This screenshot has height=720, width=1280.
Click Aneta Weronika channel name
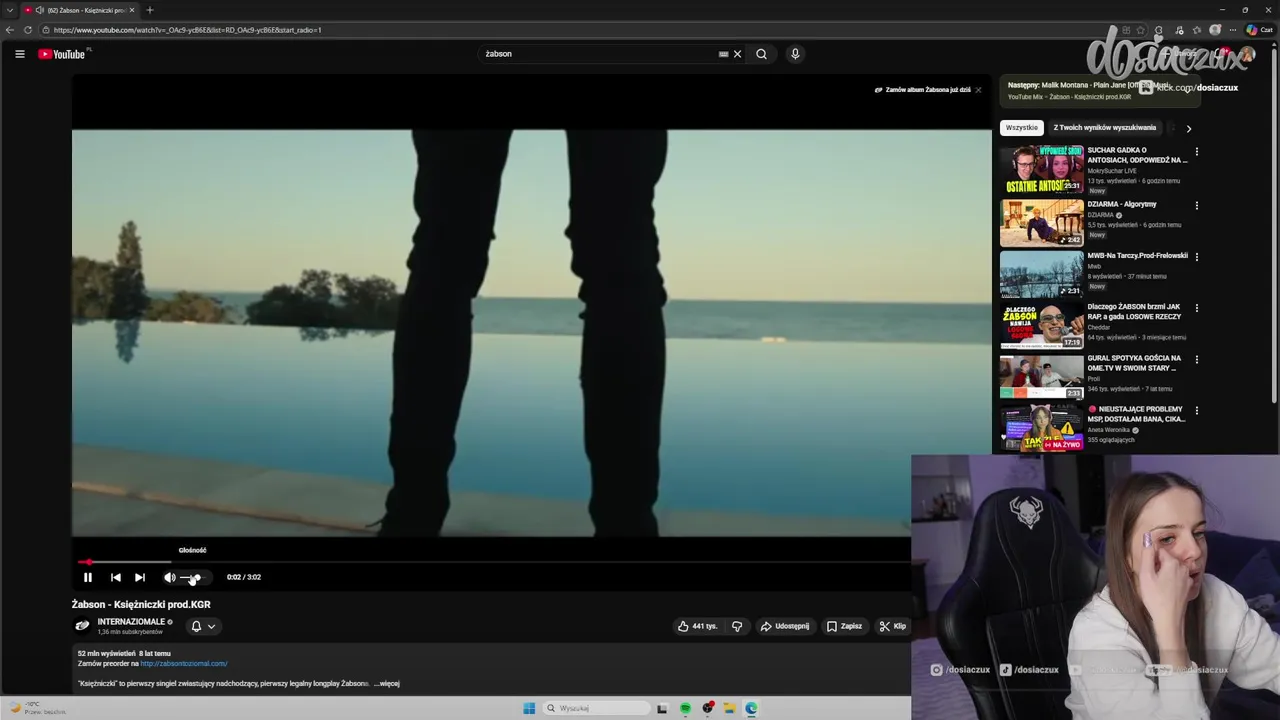pos(1109,430)
